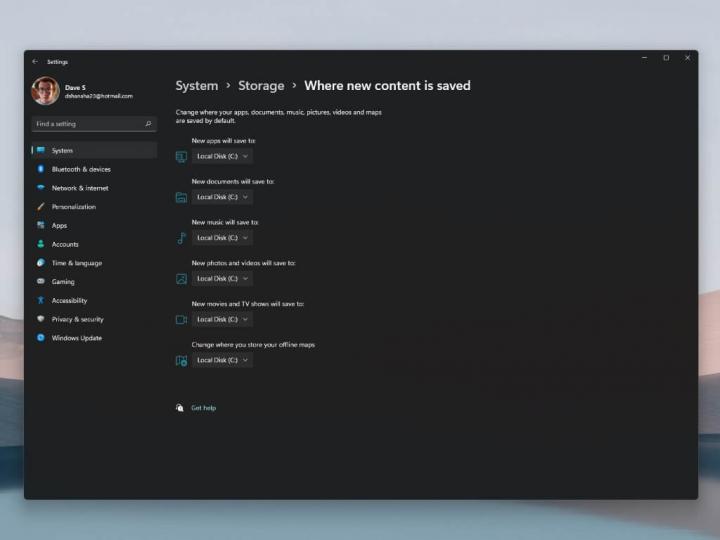Open the New apps save location dropdown
The width and height of the screenshot is (720, 540).
pyautogui.click(x=222, y=157)
